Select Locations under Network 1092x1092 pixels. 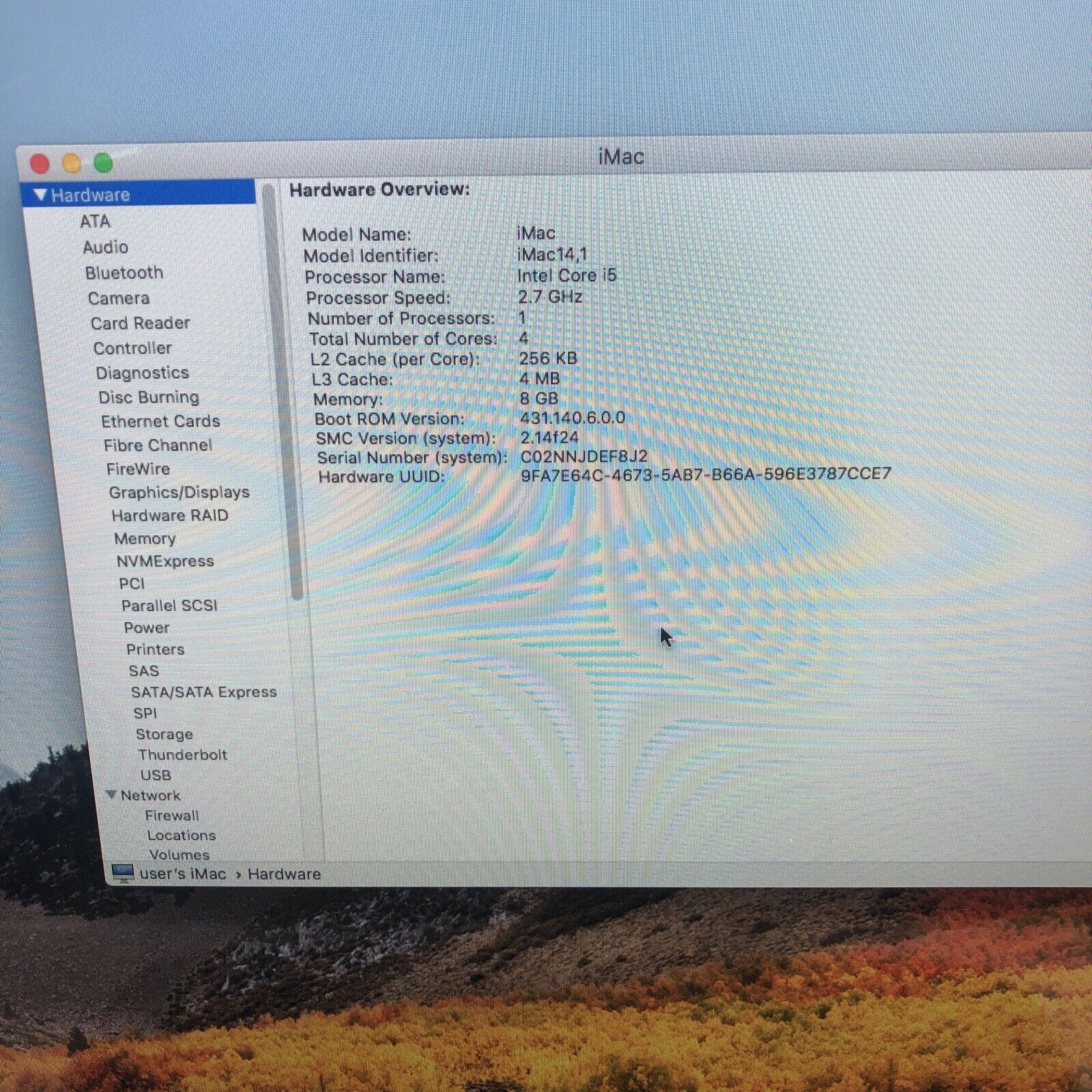(182, 835)
